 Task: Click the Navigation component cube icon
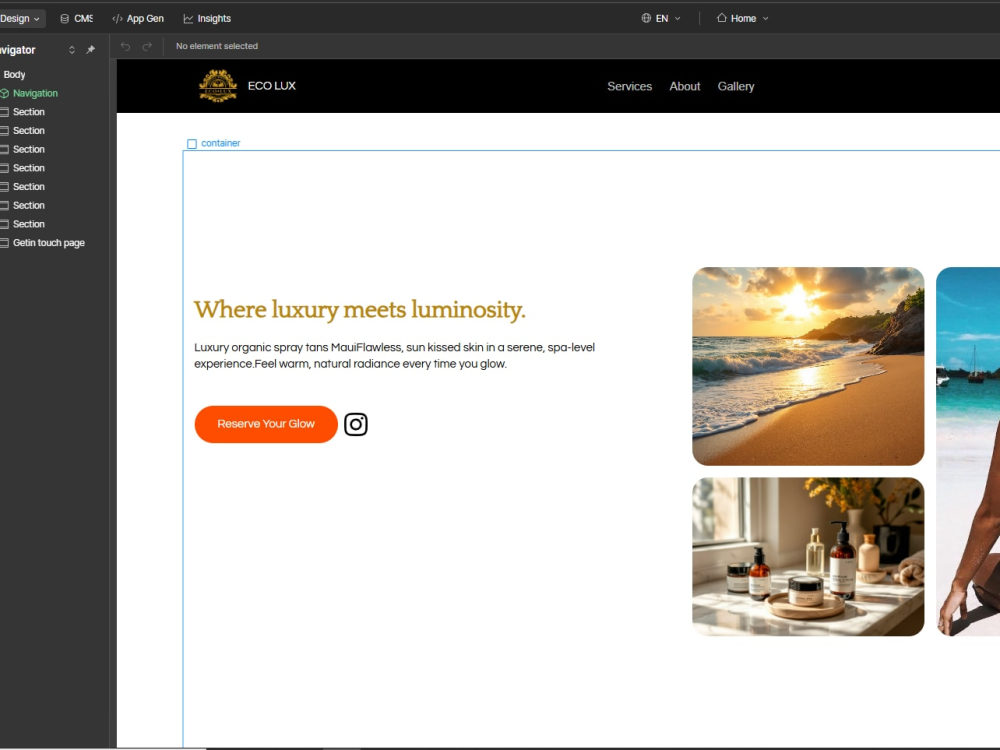point(4,93)
